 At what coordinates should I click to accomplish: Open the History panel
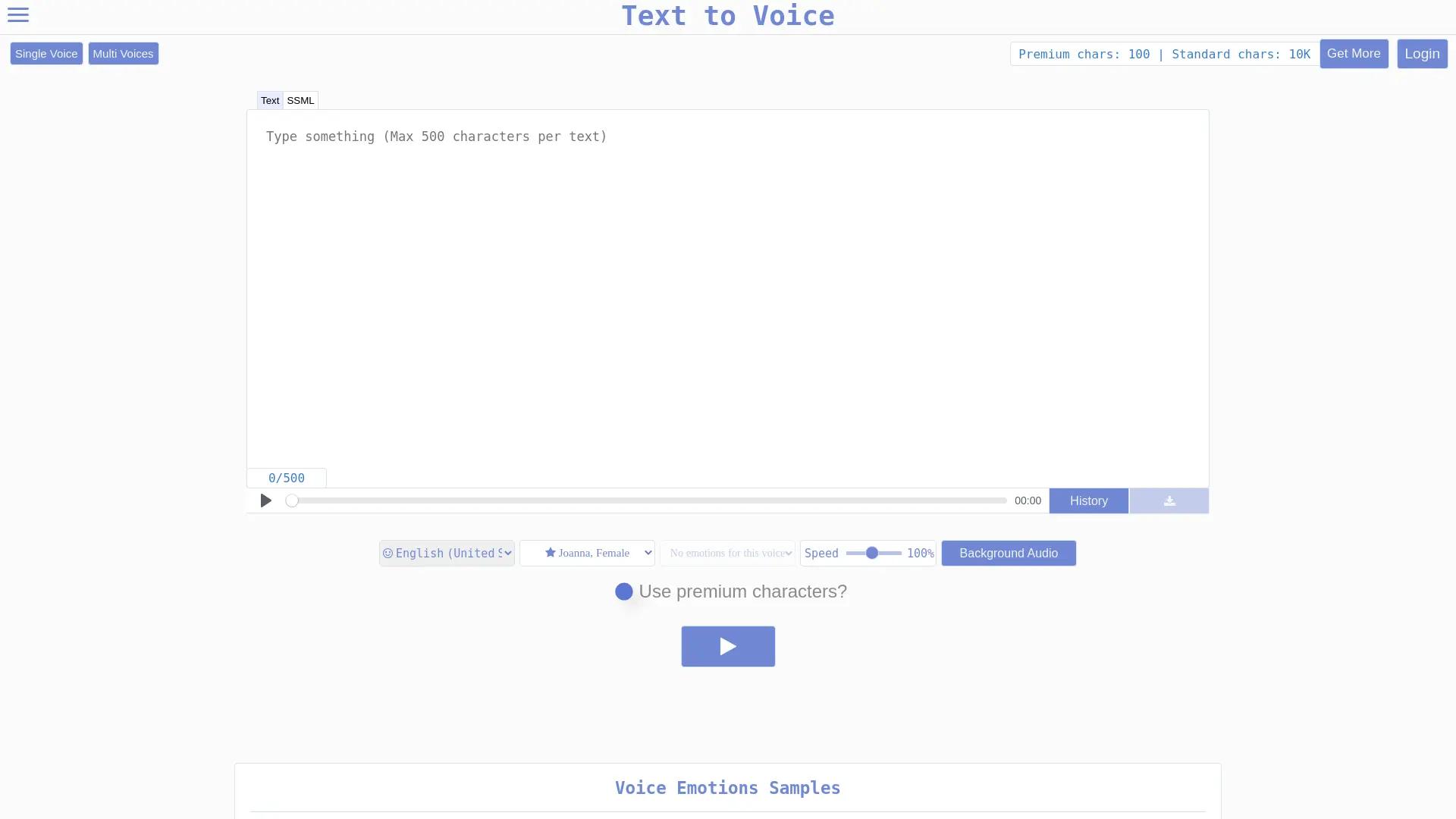[x=1088, y=500]
